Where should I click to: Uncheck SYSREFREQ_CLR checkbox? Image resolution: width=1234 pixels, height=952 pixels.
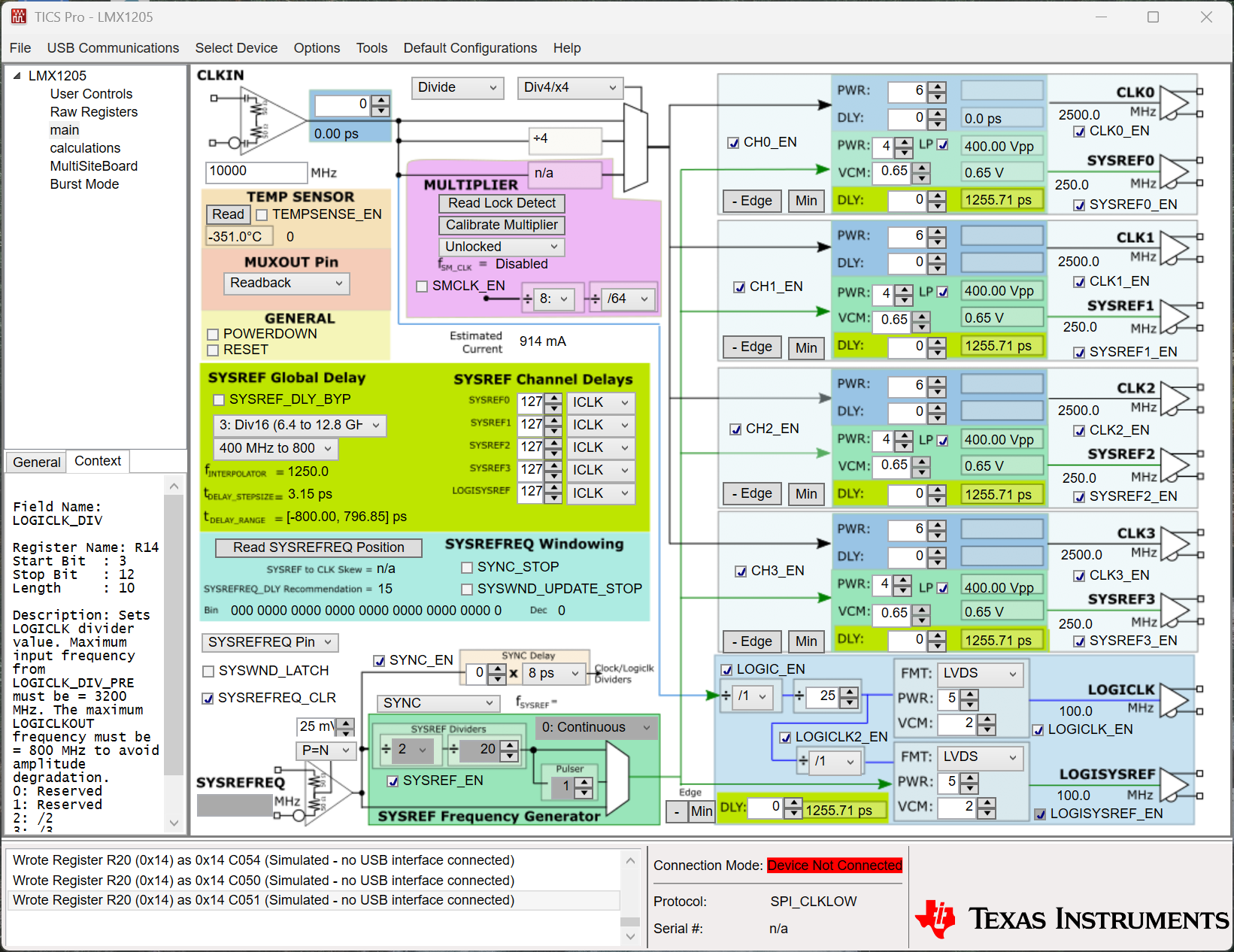pyautogui.click(x=208, y=699)
